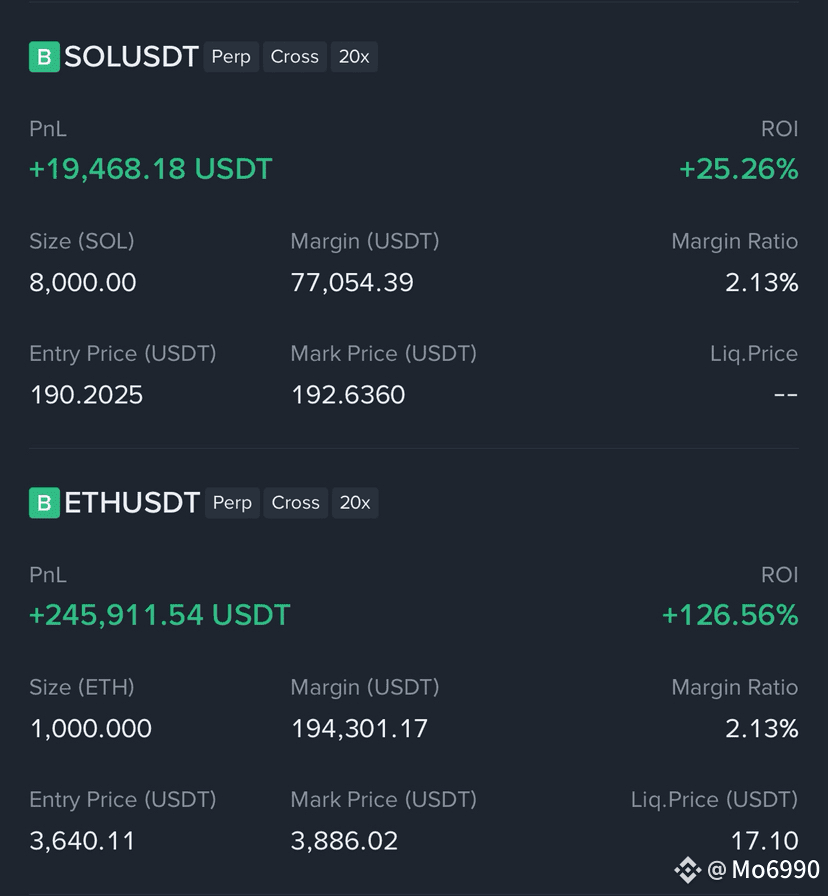828x896 pixels.
Task: Select the SOL PnL +19,468.18 USDT value
Action: [x=150, y=169]
